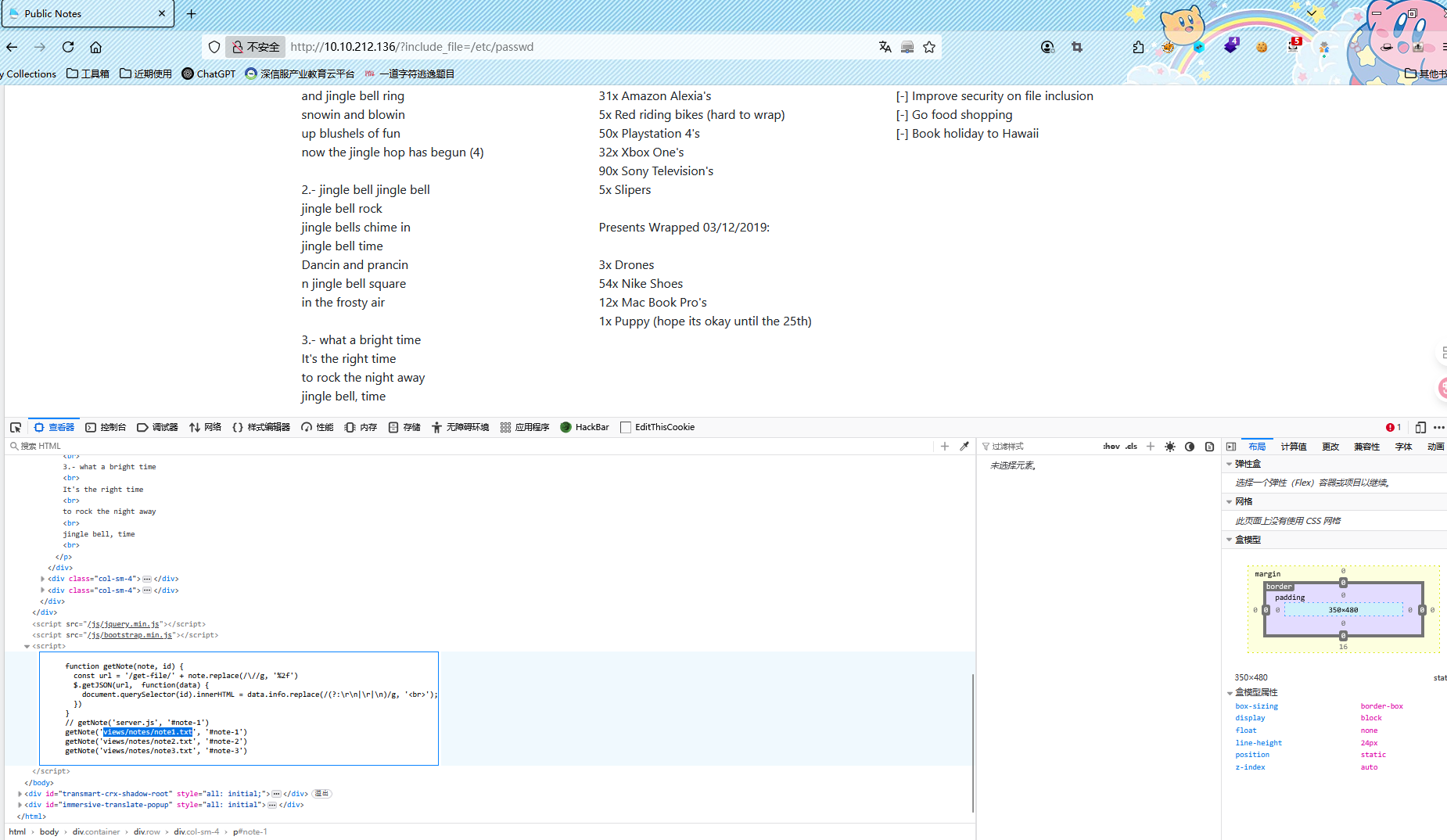
Task: Select the 计算值 computed tab
Action: 1294,447
